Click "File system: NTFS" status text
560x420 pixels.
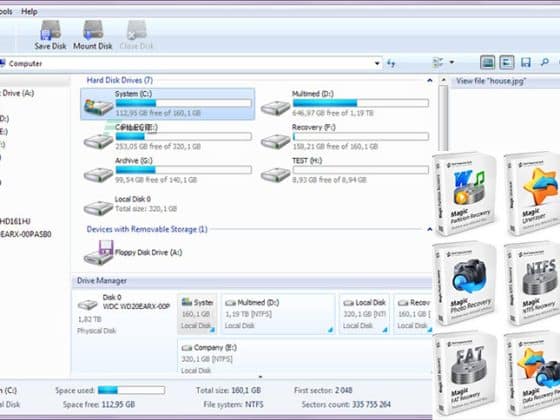pyautogui.click(x=233, y=404)
